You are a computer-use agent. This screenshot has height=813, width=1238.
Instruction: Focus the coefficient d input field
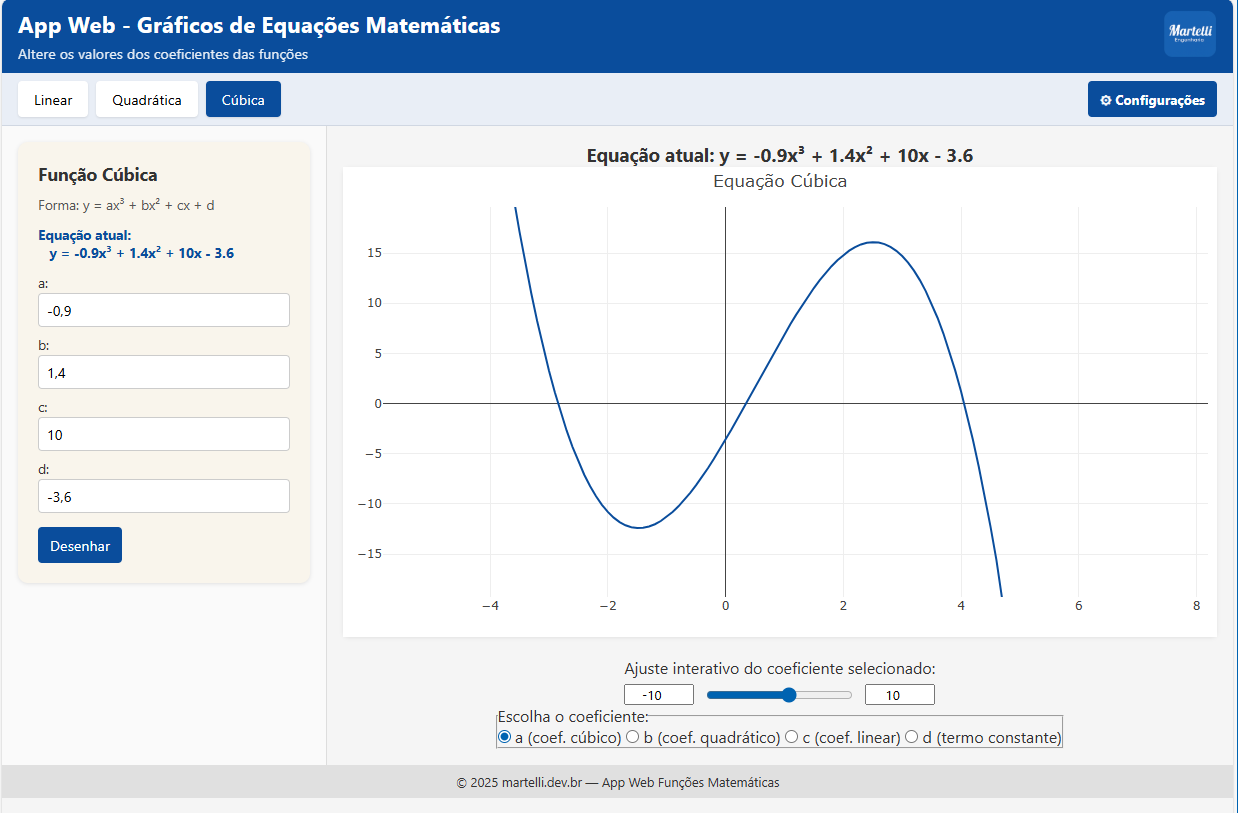tap(164, 497)
